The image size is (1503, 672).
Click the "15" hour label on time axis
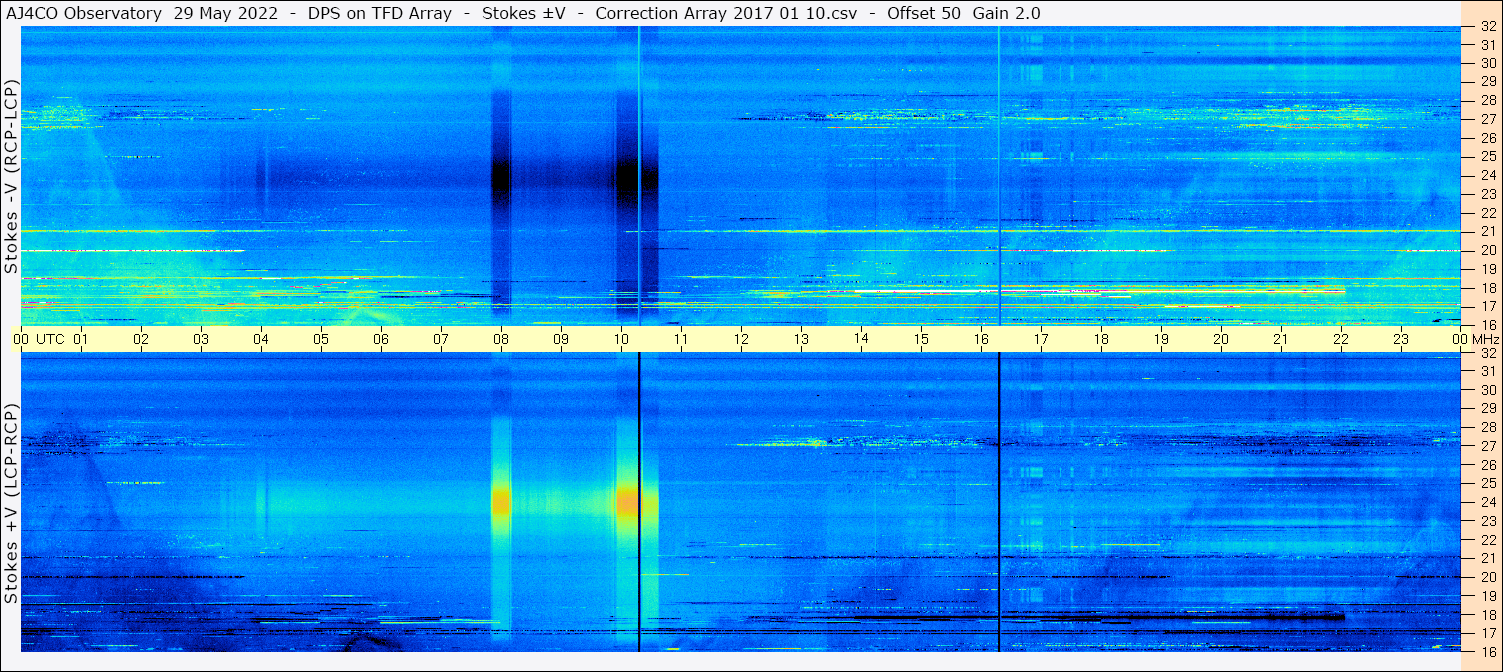(921, 339)
